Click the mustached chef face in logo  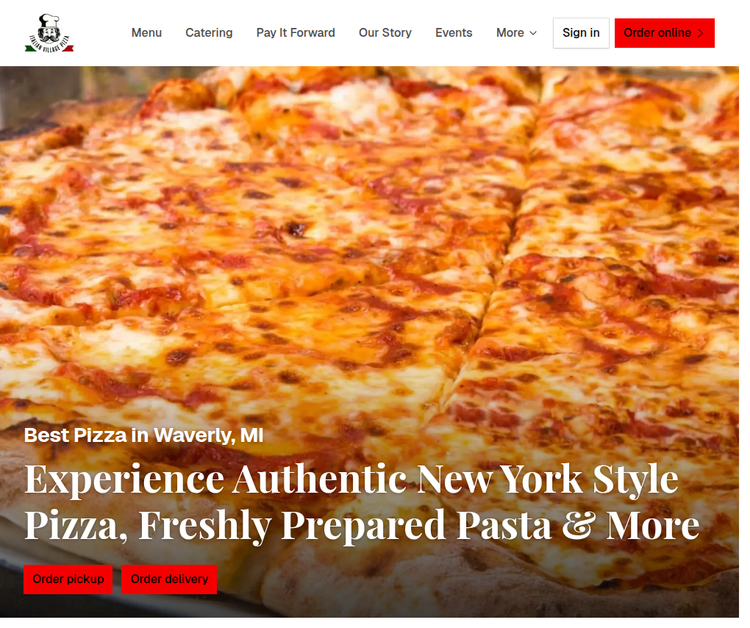point(49,33)
